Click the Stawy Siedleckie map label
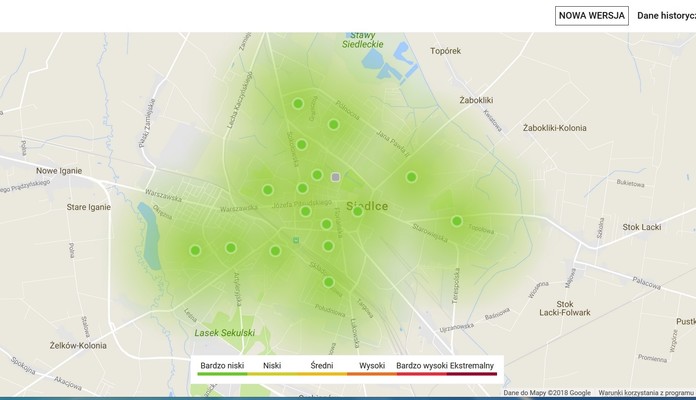The width and height of the screenshot is (696, 400). pos(361,40)
